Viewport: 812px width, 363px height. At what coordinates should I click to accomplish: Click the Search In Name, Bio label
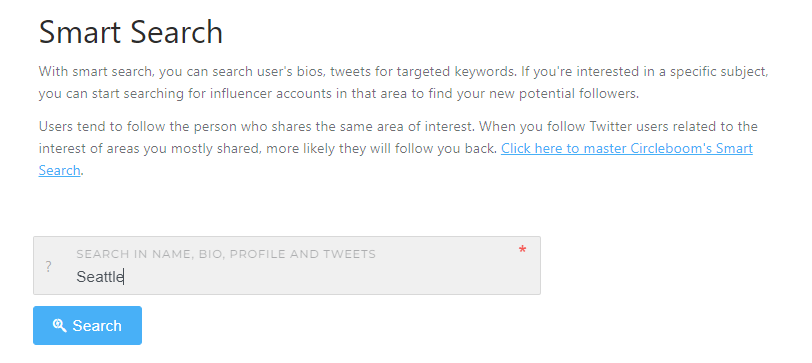226,254
